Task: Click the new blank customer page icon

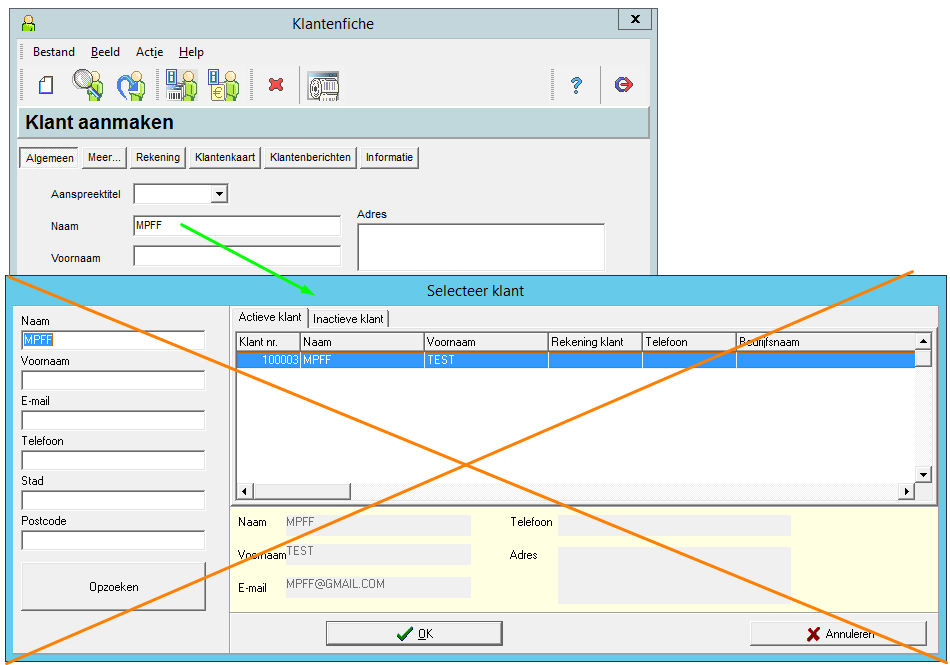Action: [x=46, y=84]
